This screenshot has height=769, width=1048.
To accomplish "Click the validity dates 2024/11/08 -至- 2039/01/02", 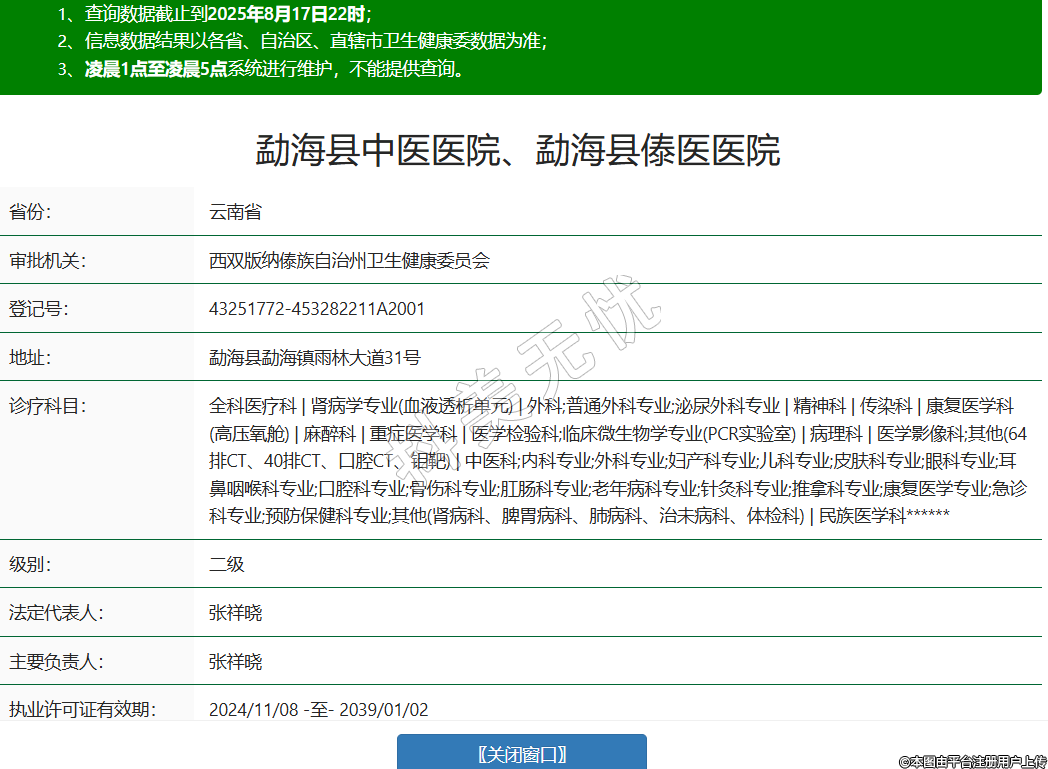I will pyautogui.click(x=318, y=710).
